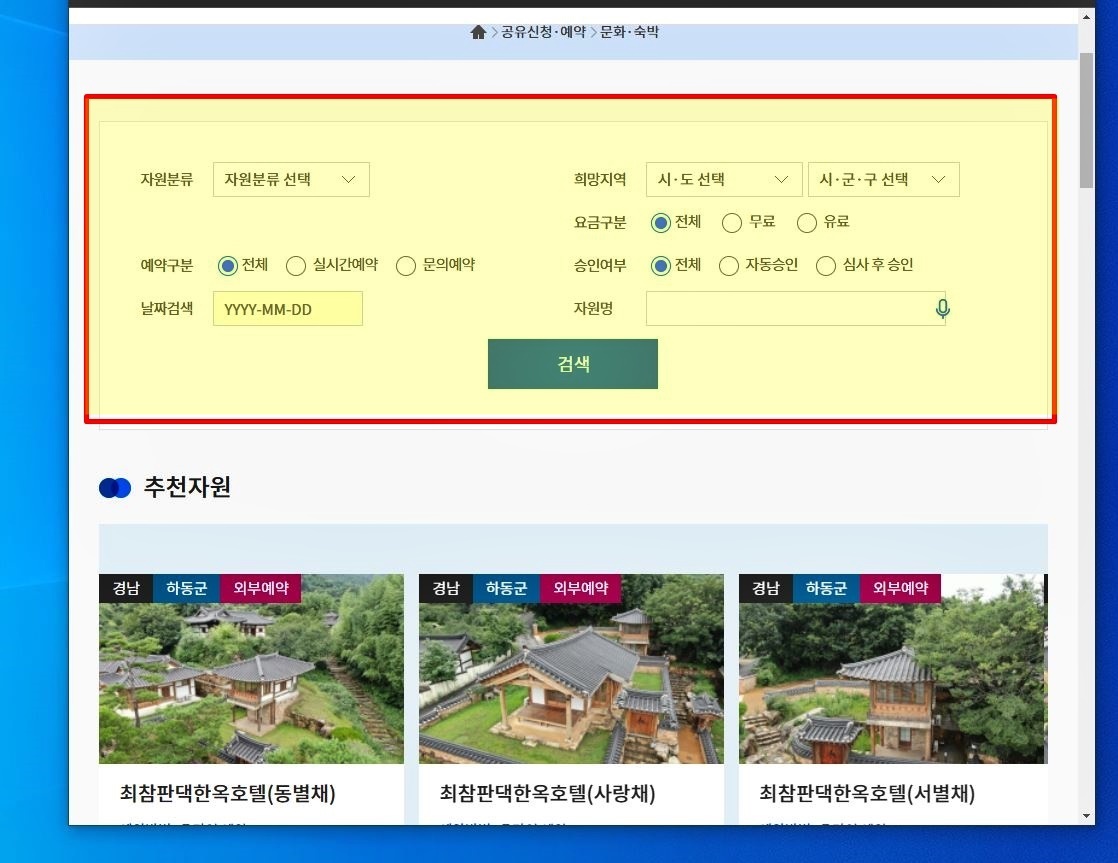1118x863 pixels.
Task: Choose 실시간예약 reservation type
Action: pyautogui.click(x=296, y=265)
